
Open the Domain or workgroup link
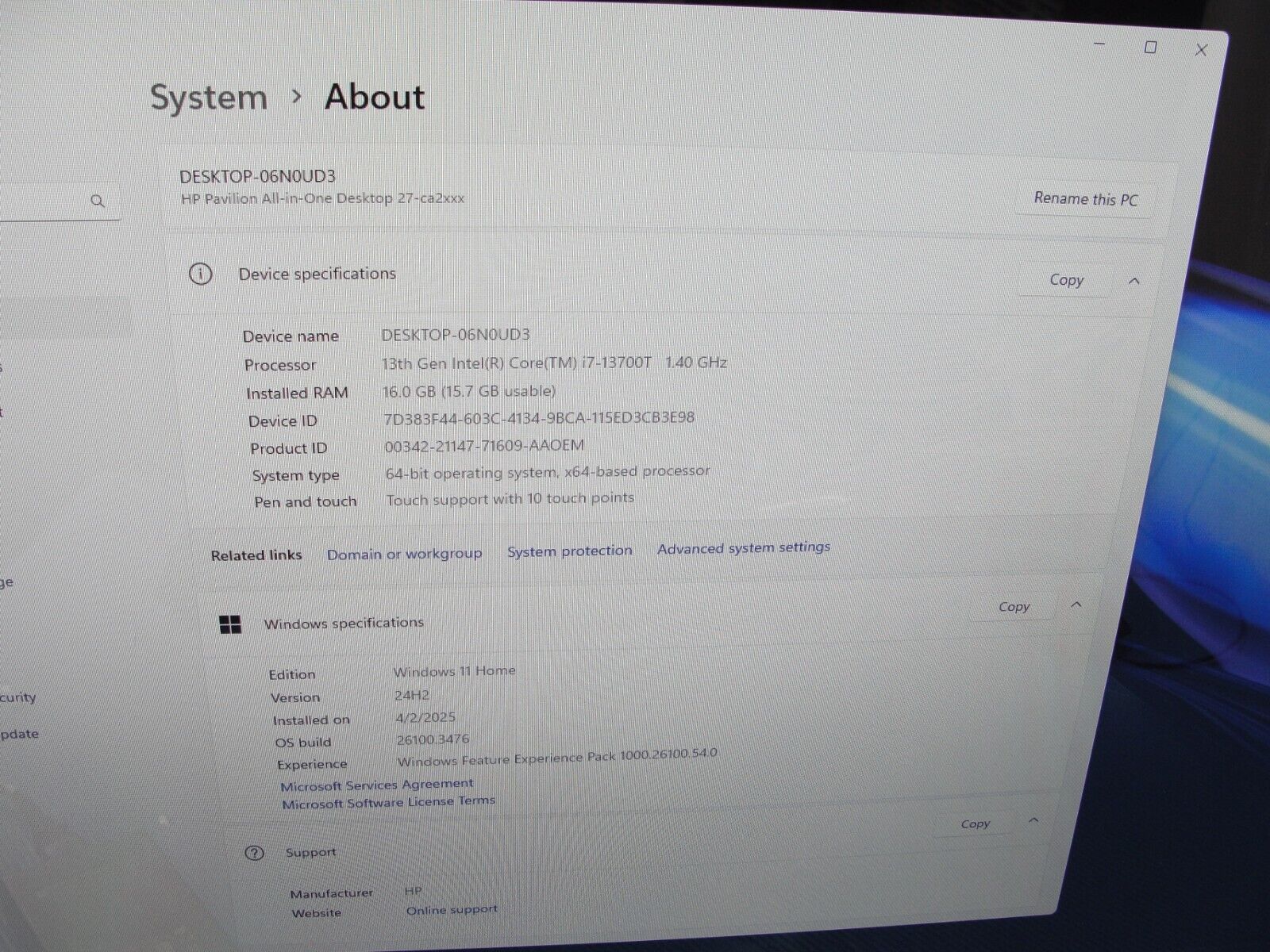pos(404,554)
